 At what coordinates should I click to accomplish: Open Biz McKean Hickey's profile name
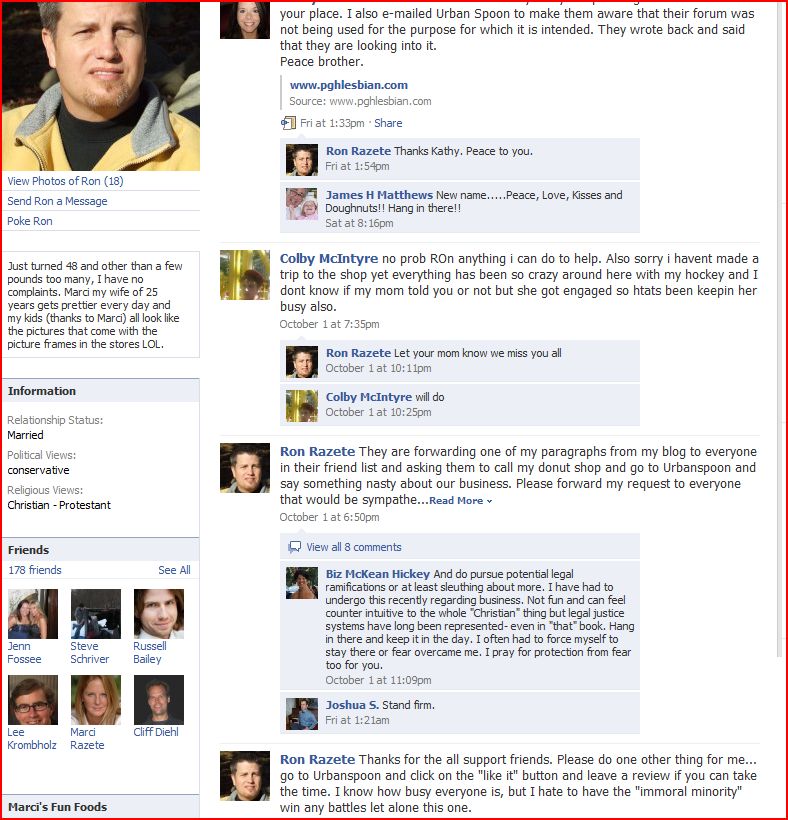[378, 574]
